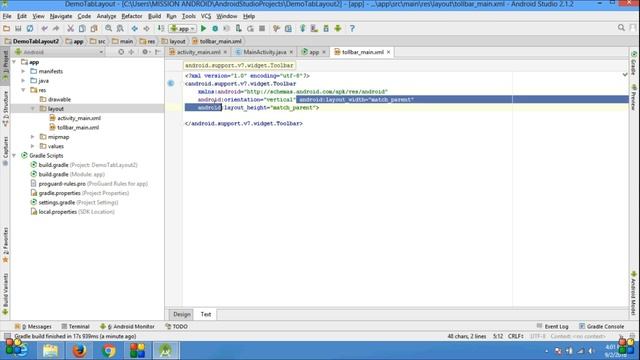640x360 pixels.
Task: Close the MainActivity.java editor tab
Action: (291, 52)
